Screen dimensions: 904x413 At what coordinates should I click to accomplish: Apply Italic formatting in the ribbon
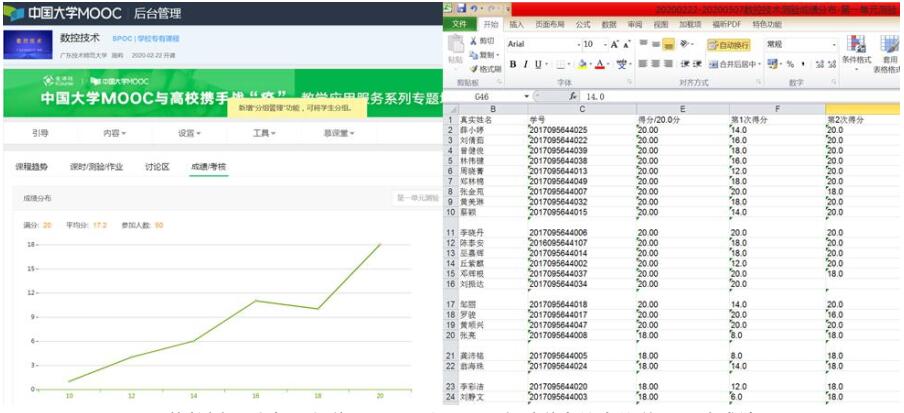point(525,64)
